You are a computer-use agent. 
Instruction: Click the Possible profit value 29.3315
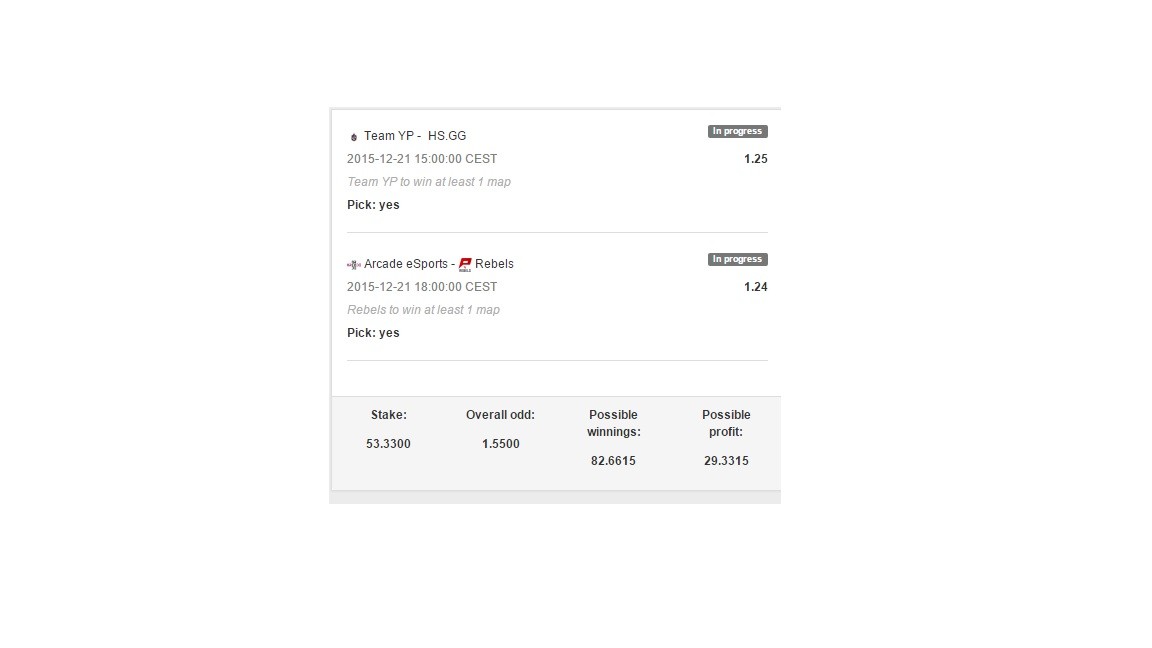[726, 461]
